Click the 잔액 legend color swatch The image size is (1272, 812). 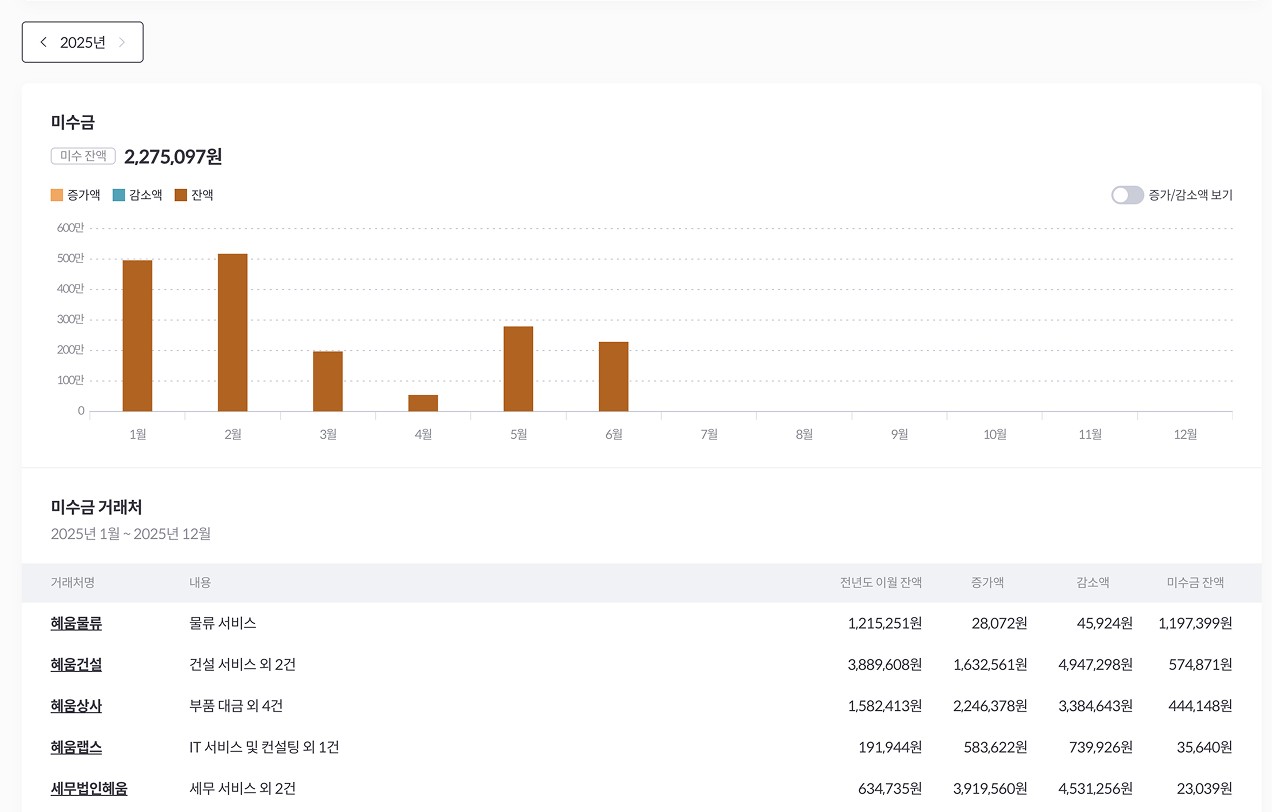(x=181, y=195)
